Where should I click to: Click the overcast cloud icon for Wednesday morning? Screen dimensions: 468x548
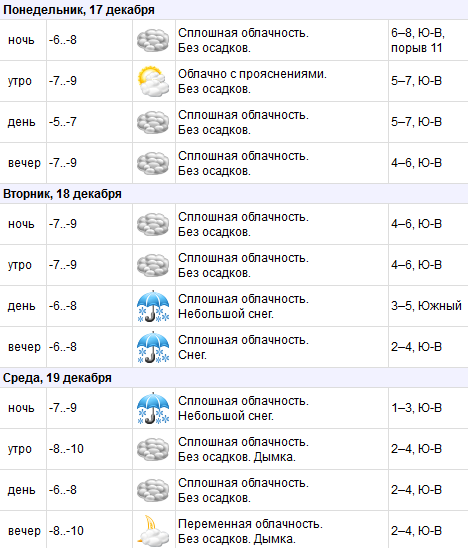click(x=153, y=449)
